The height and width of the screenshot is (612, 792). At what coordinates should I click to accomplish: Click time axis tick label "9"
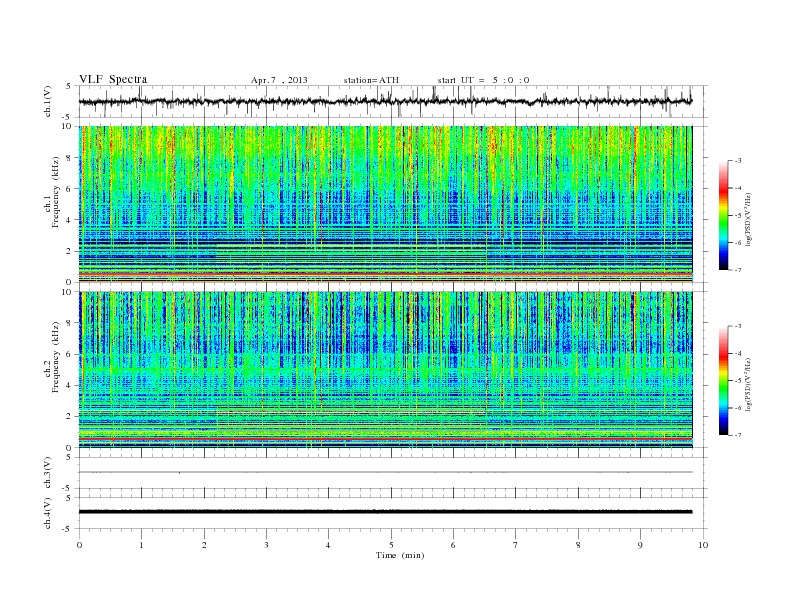pos(640,545)
